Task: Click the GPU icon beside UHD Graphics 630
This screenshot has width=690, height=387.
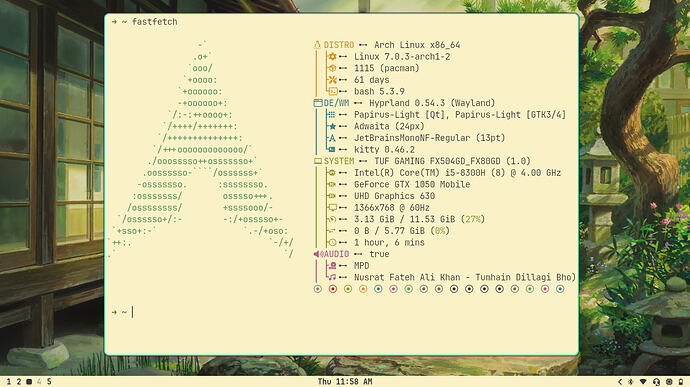Action: [332, 196]
